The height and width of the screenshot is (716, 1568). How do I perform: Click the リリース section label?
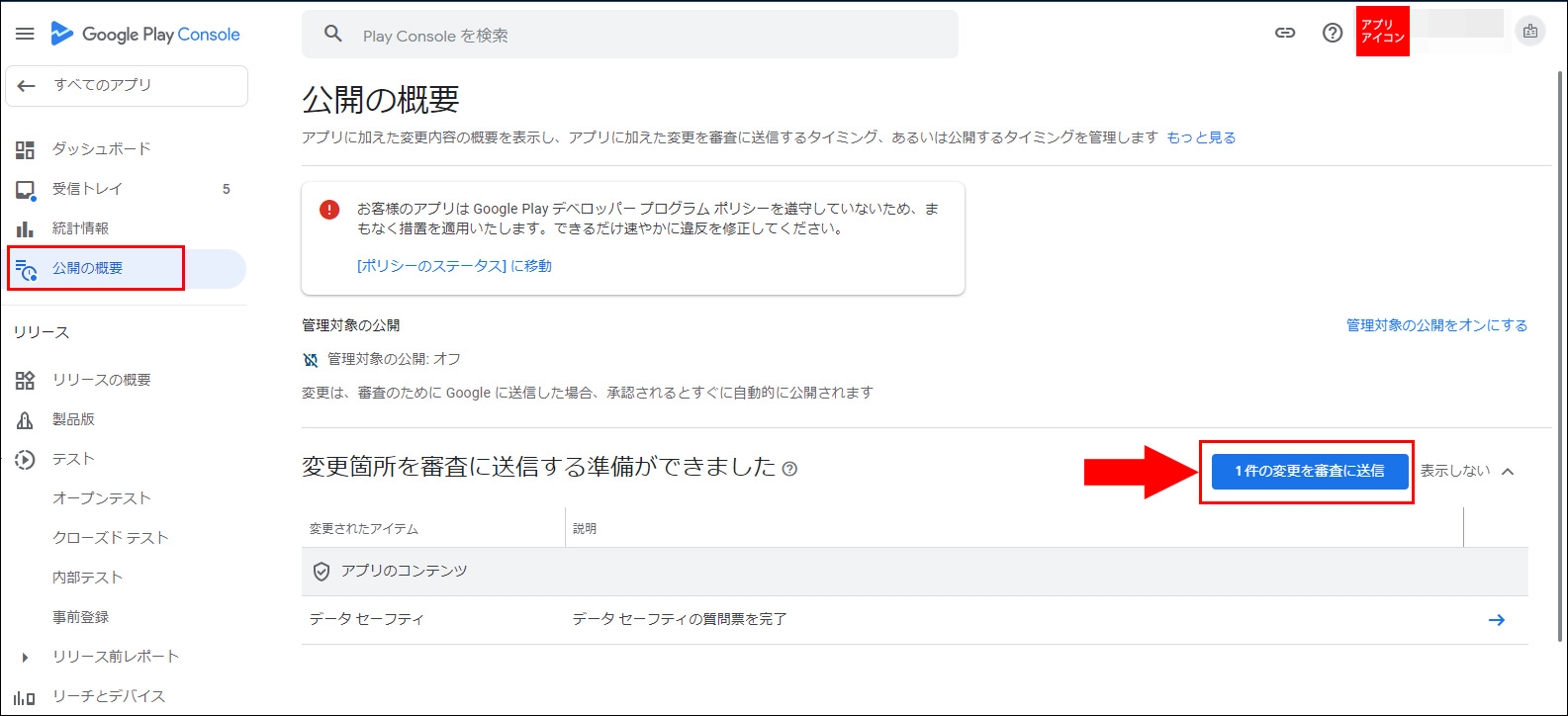(x=42, y=332)
